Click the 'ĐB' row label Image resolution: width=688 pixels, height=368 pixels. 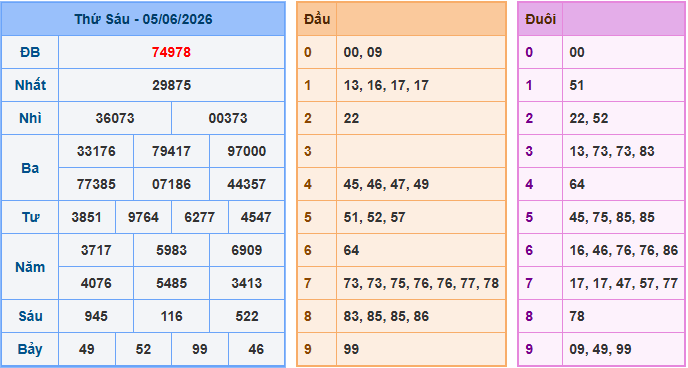pyautogui.click(x=30, y=52)
